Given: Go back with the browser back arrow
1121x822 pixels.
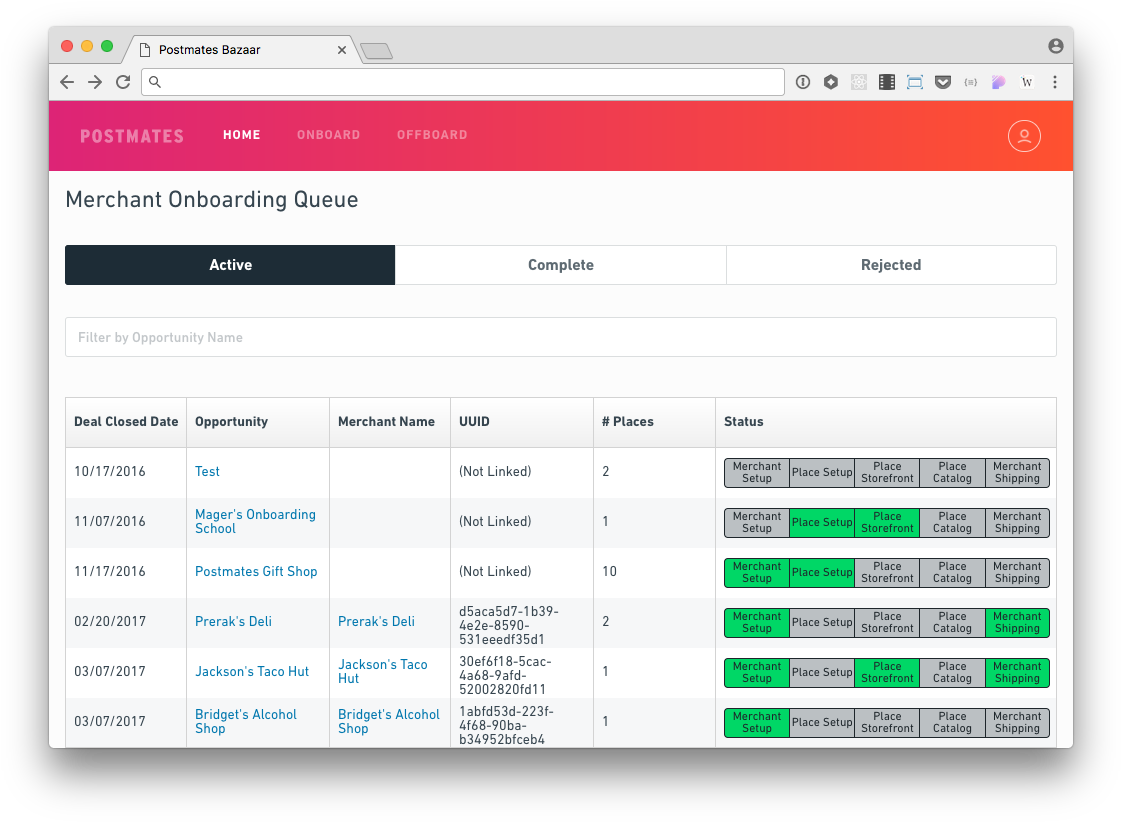Looking at the screenshot, I should coord(67,82).
